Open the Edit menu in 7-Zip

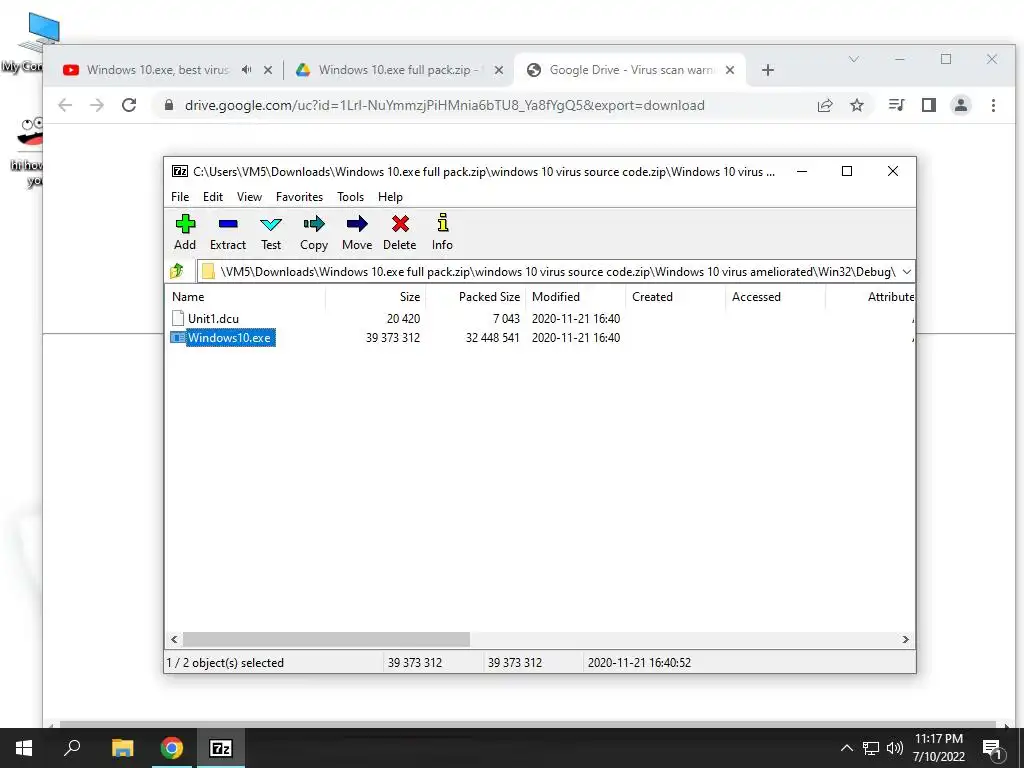[x=213, y=197]
